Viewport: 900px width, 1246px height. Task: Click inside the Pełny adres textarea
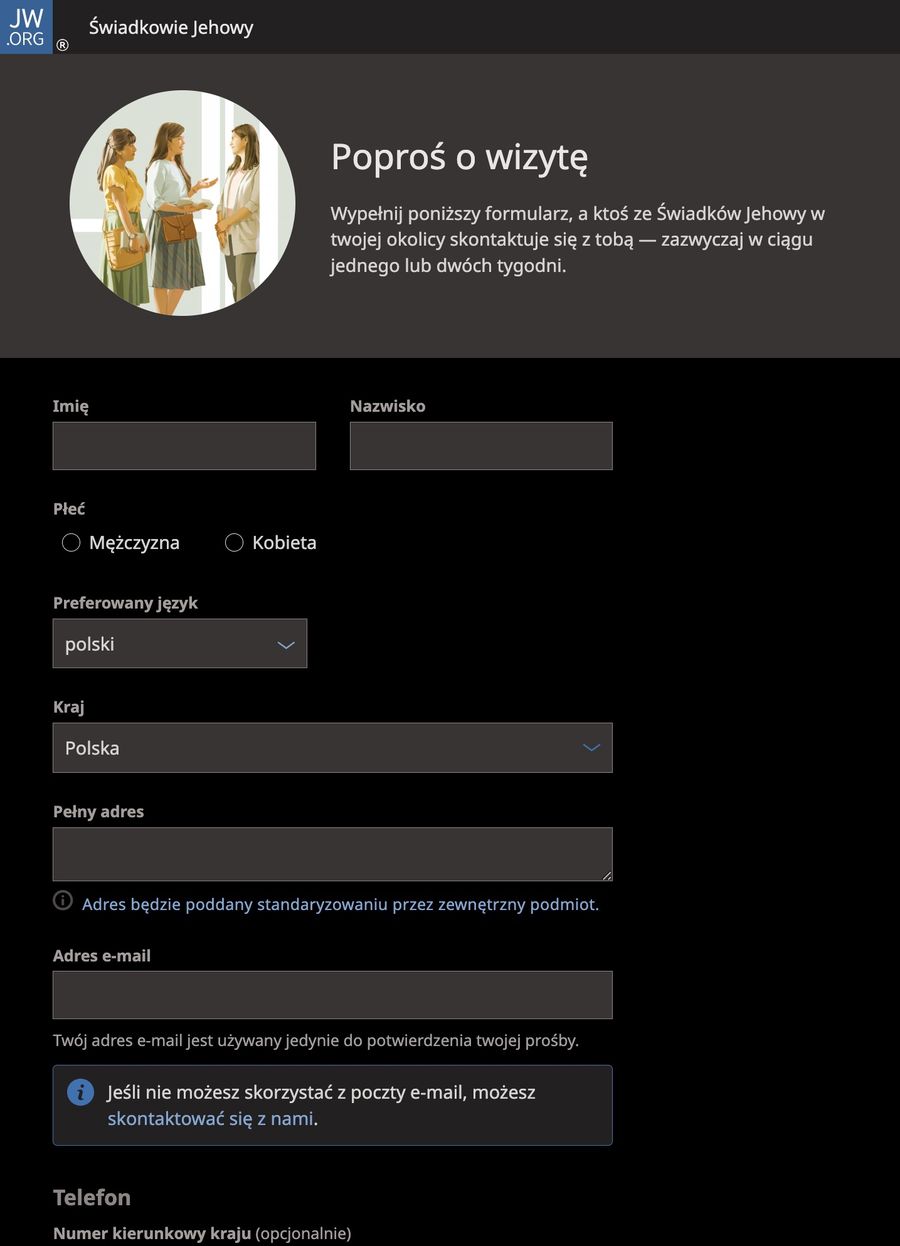[x=332, y=854]
